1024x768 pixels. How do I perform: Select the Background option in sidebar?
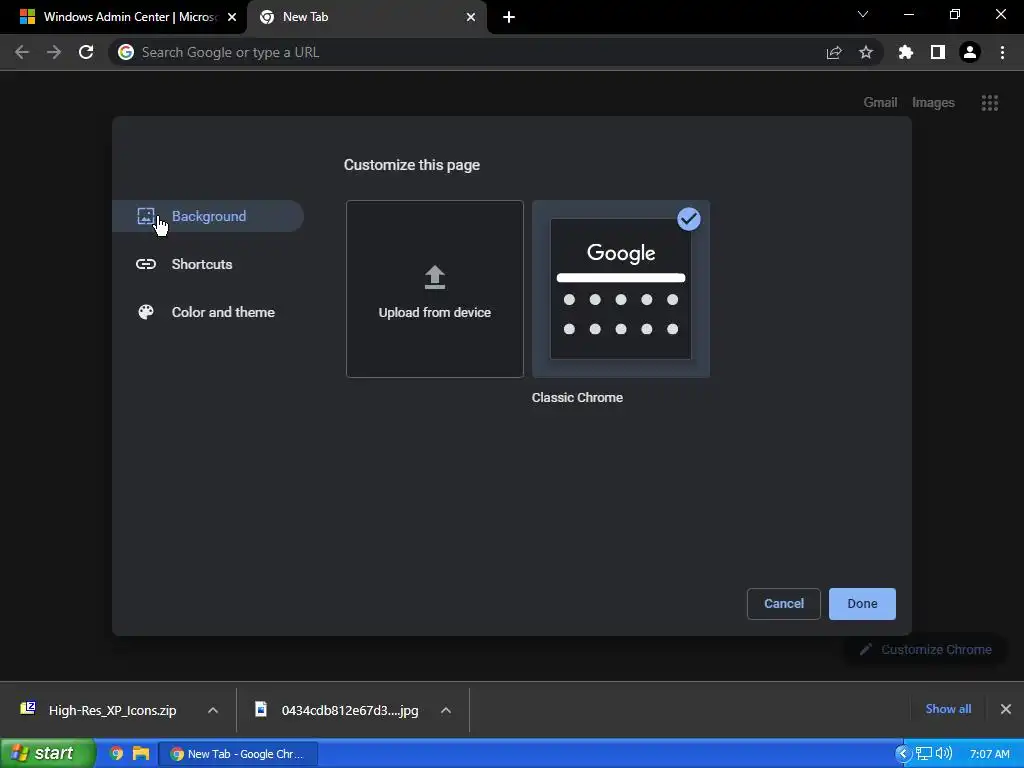(x=208, y=216)
